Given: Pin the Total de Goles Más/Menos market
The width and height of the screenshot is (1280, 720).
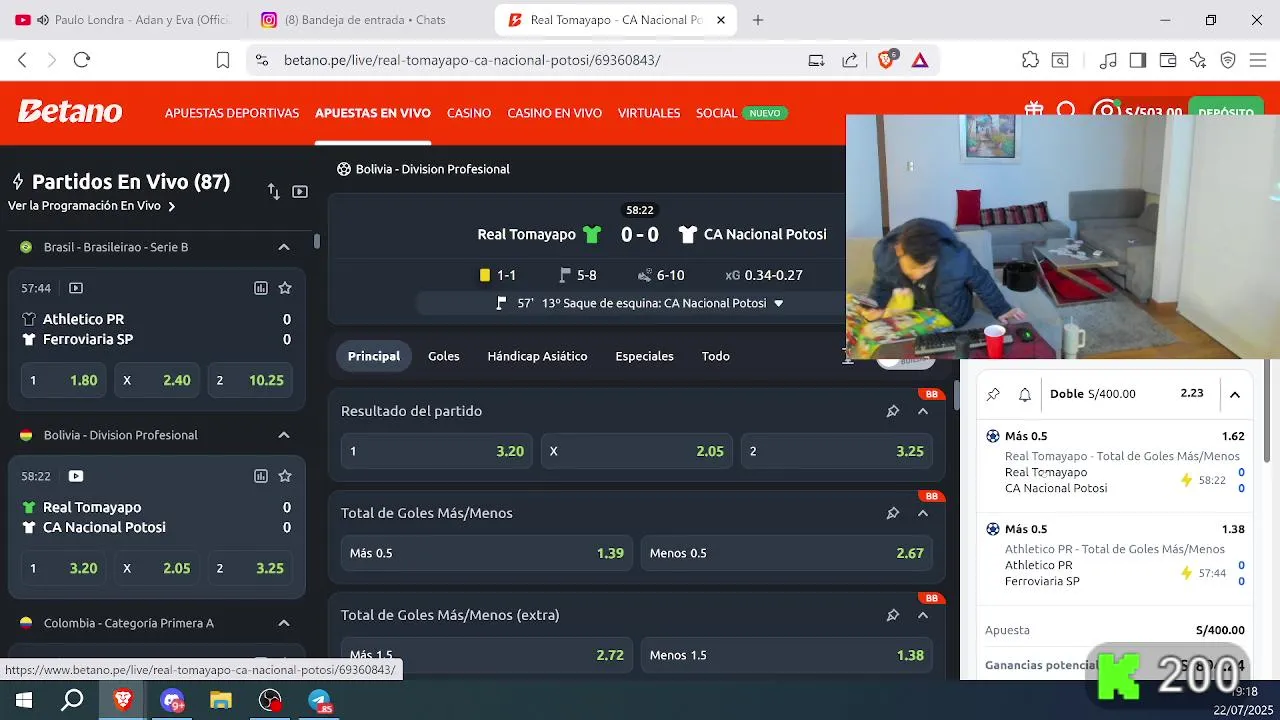Looking at the screenshot, I should pyautogui.click(x=893, y=513).
